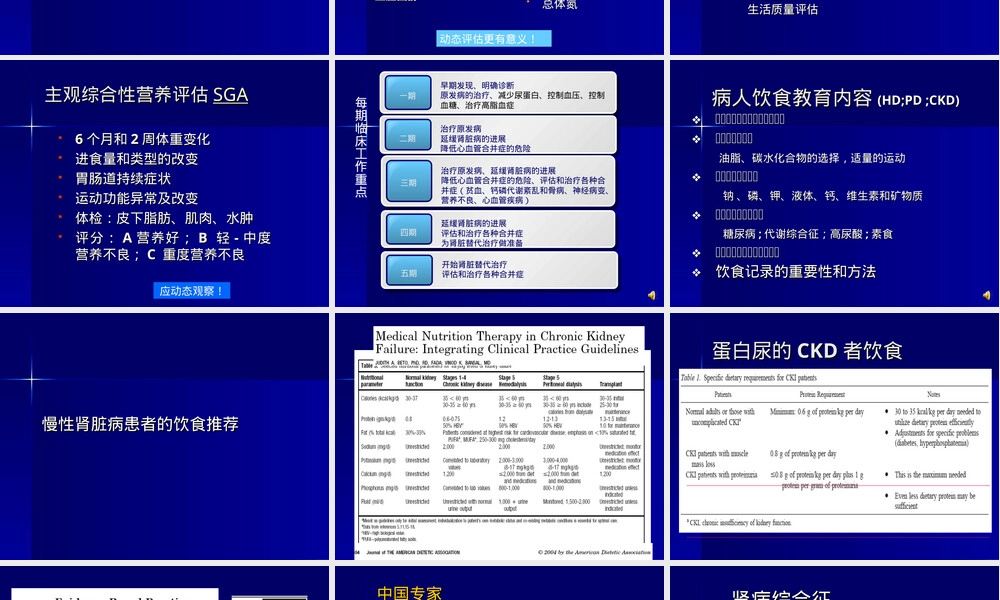Click the 一期 stage box
1000x600 pixels.
click(x=408, y=94)
